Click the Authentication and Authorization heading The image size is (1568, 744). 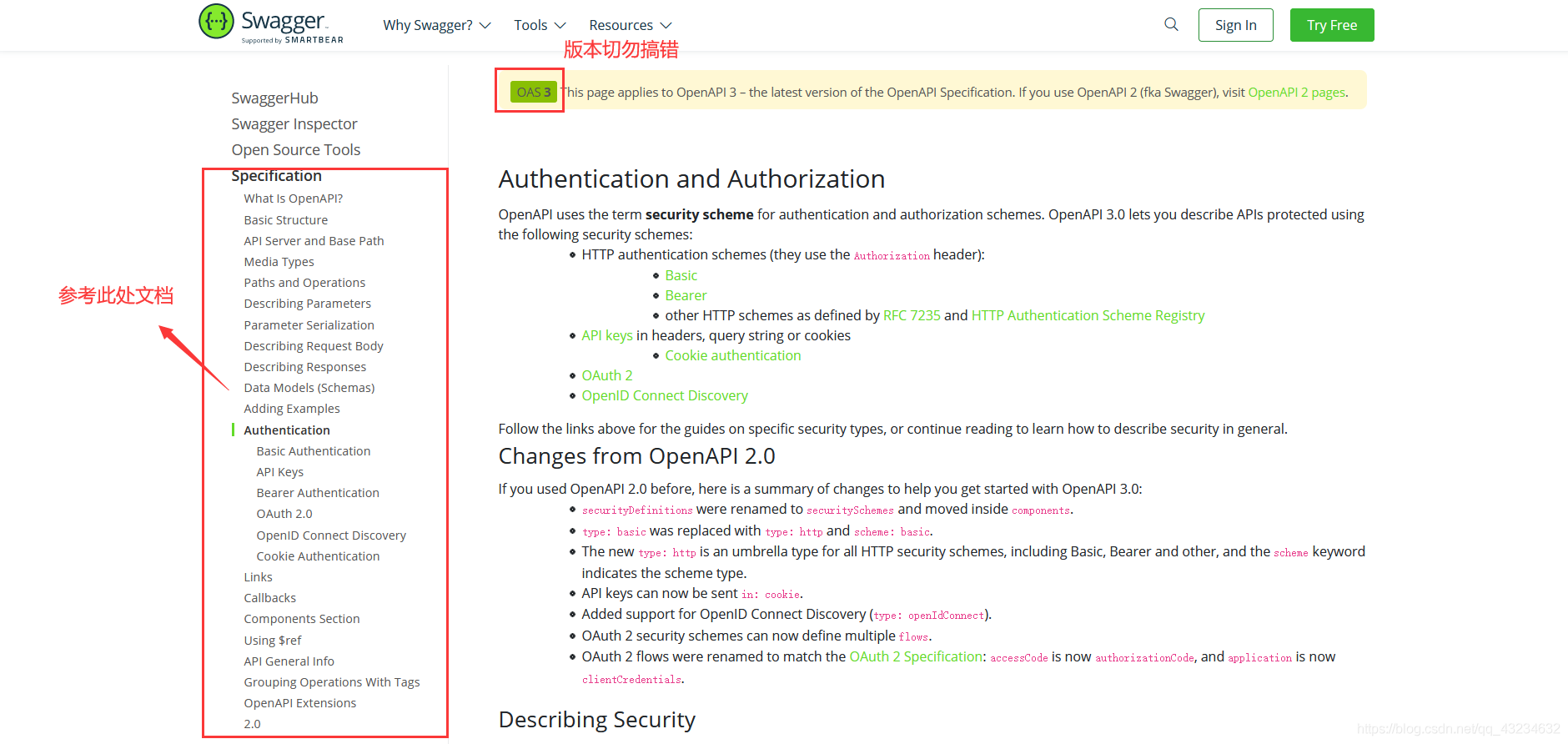pos(691,178)
